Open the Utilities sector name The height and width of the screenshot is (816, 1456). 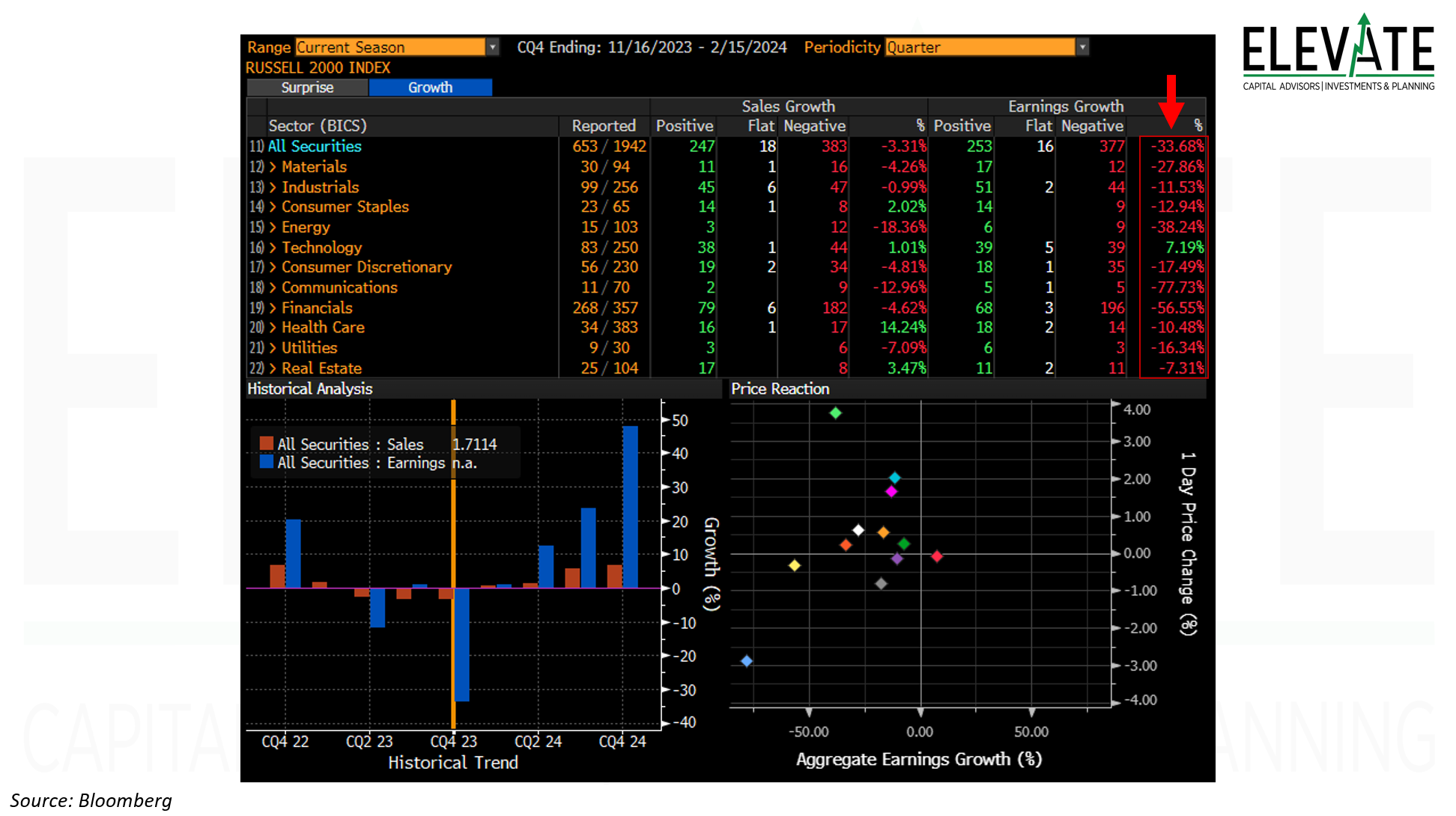[309, 347]
